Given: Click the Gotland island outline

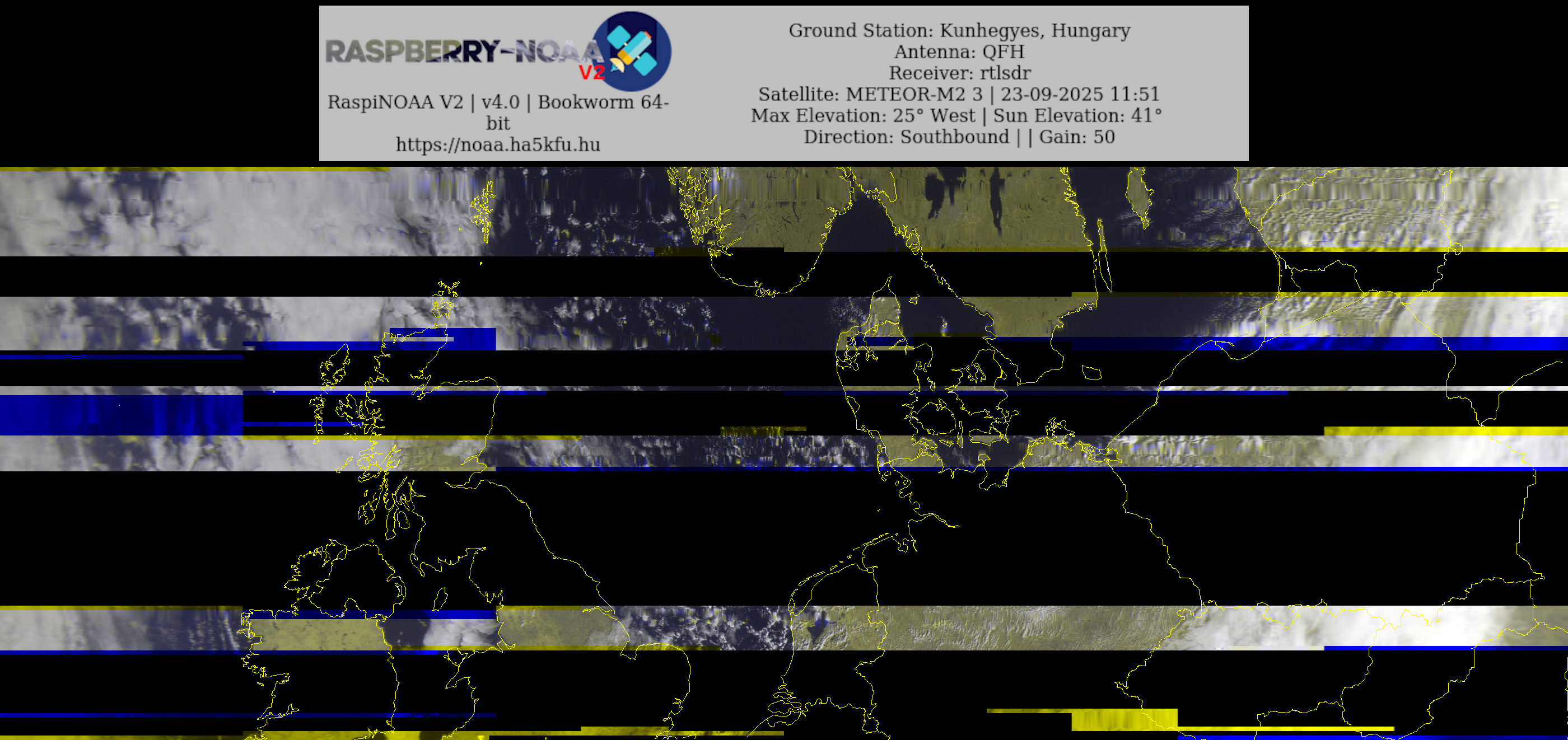Looking at the screenshot, I should [1138, 196].
